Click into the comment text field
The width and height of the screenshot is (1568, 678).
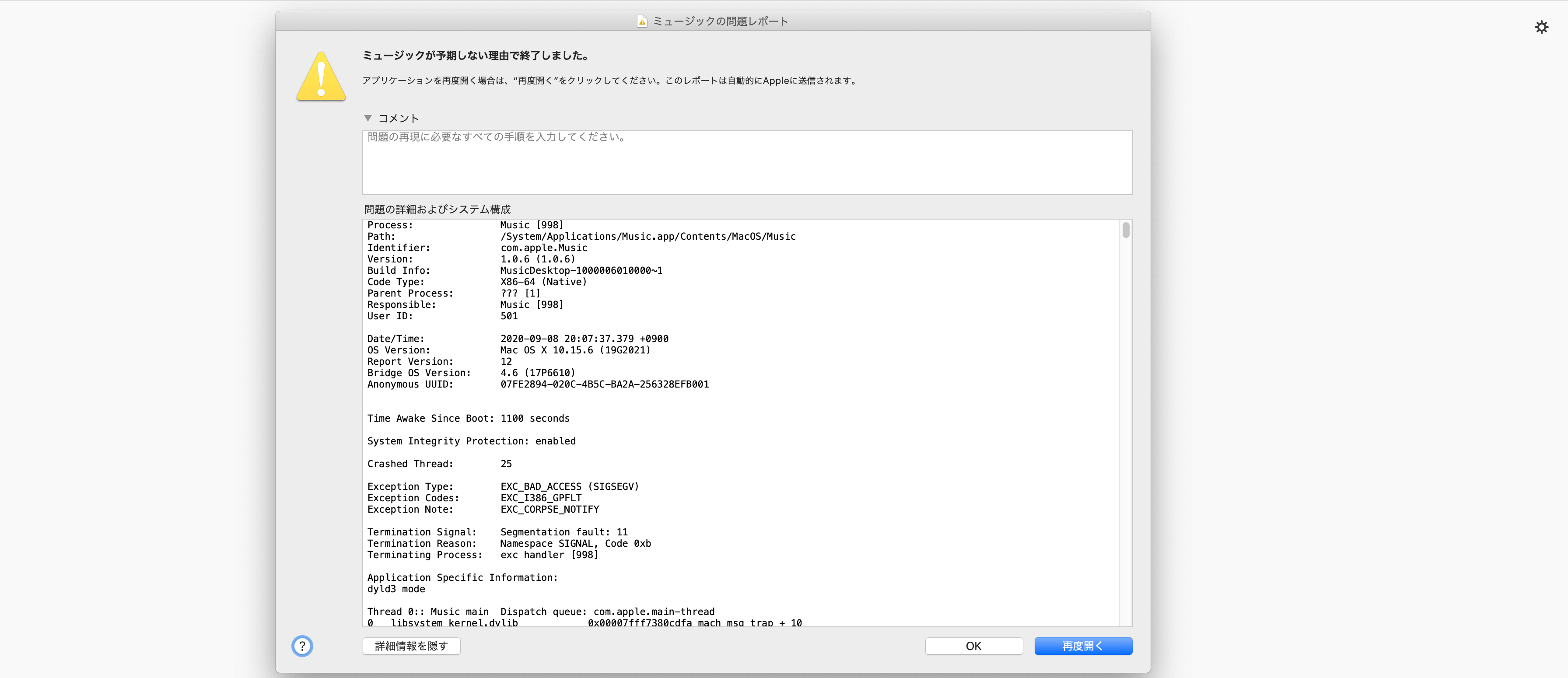[x=747, y=163]
